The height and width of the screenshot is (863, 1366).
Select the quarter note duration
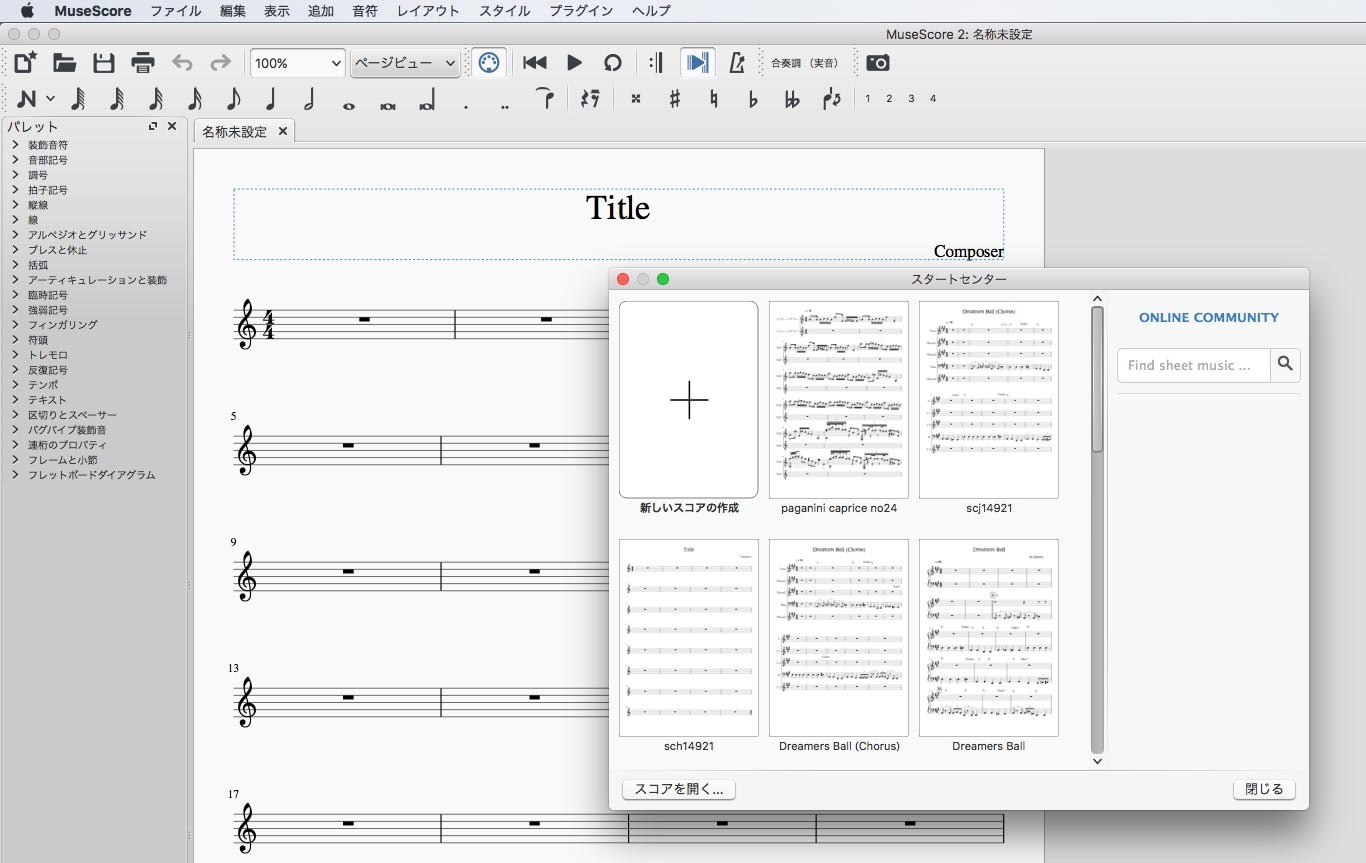(271, 99)
